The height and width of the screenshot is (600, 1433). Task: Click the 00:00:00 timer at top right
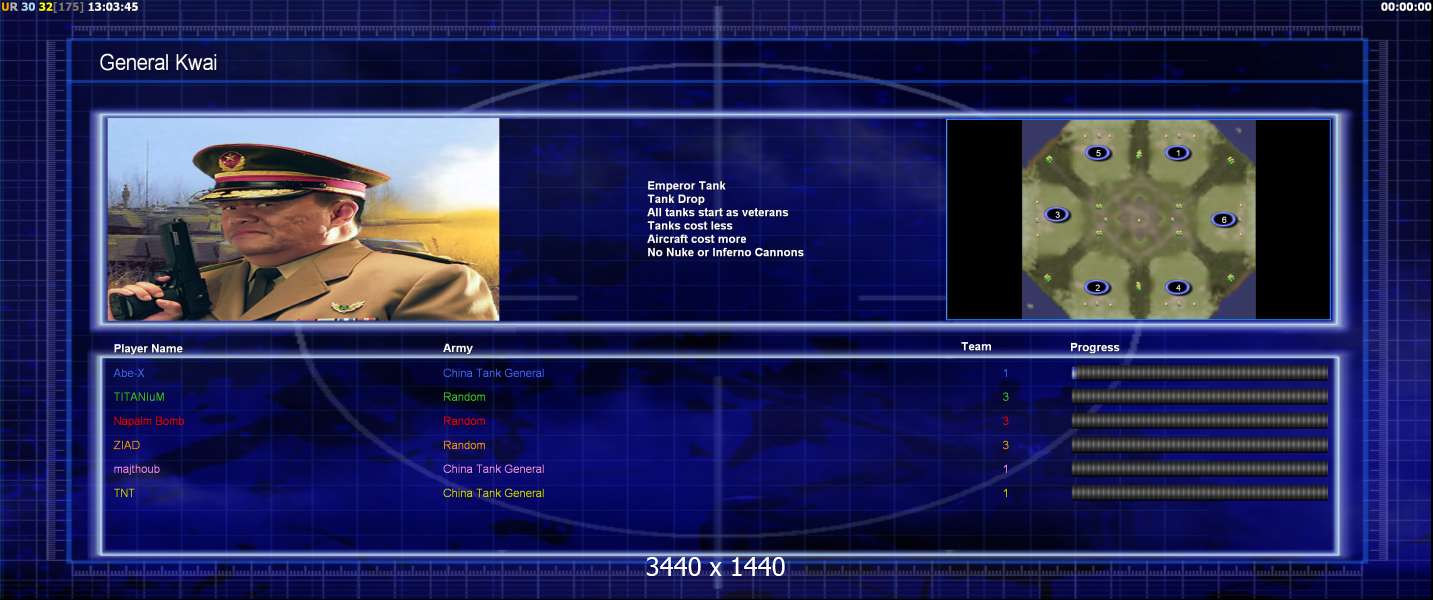pos(1406,7)
